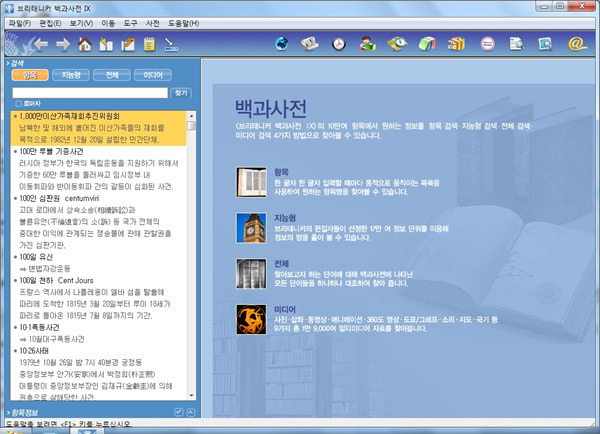This screenshot has width=600, height=434.
Task: Click the newspaper scroll icon
Action: click(310, 44)
